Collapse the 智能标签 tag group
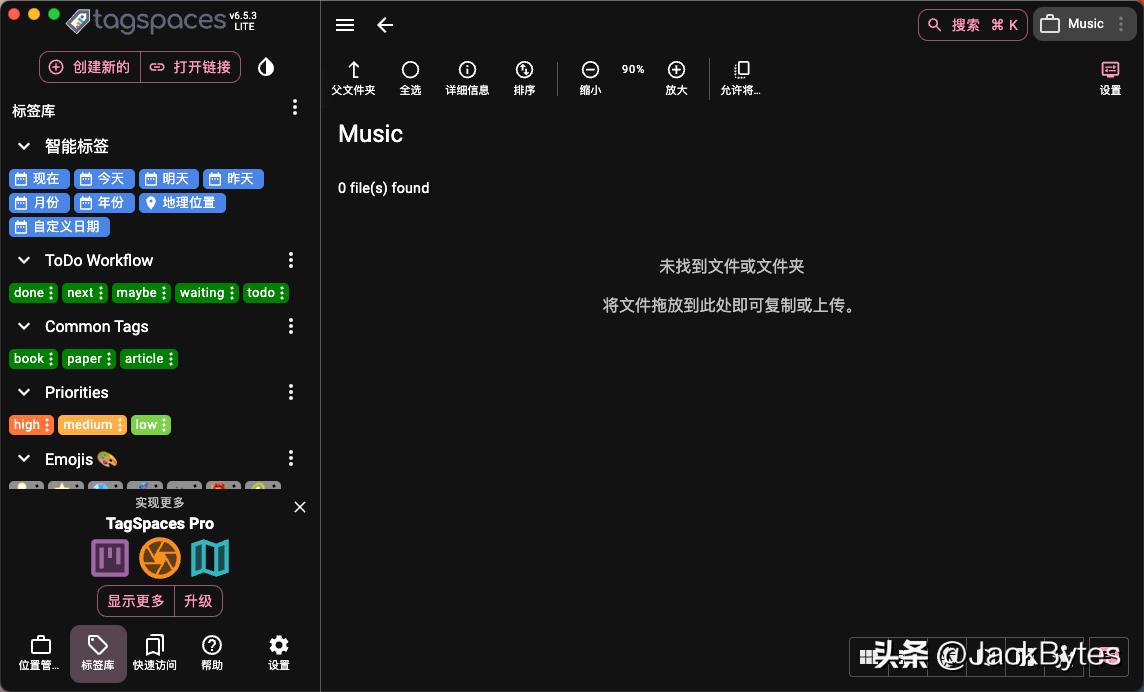Image resolution: width=1144 pixels, height=692 pixels. tap(24, 146)
